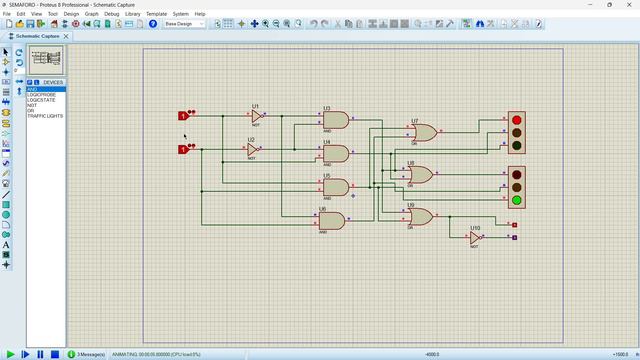
Task: Advance the simulation with the Step button
Action: click(25, 354)
